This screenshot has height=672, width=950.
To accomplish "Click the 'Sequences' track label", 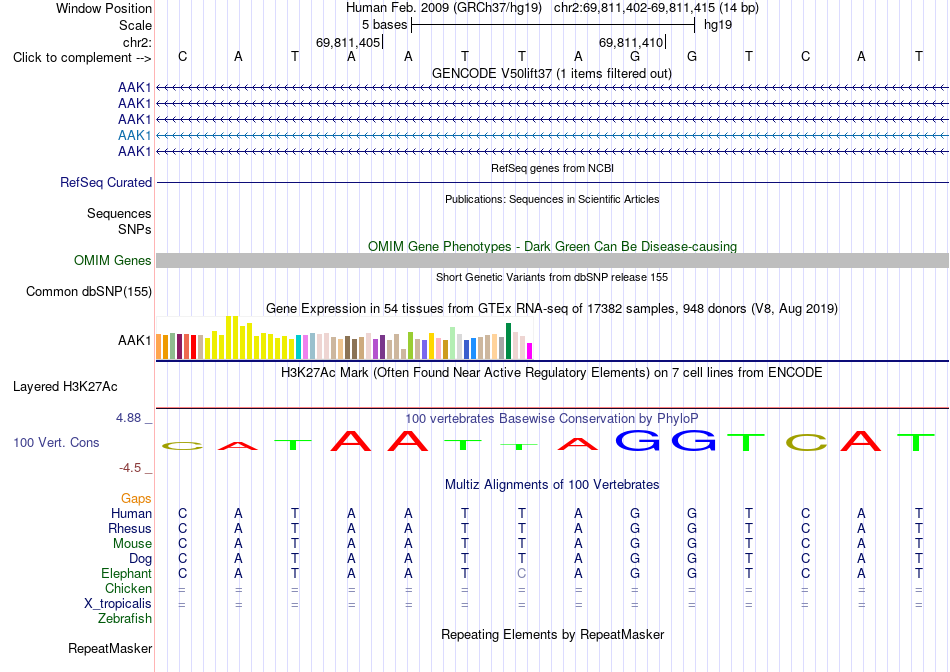I will (x=119, y=213).
